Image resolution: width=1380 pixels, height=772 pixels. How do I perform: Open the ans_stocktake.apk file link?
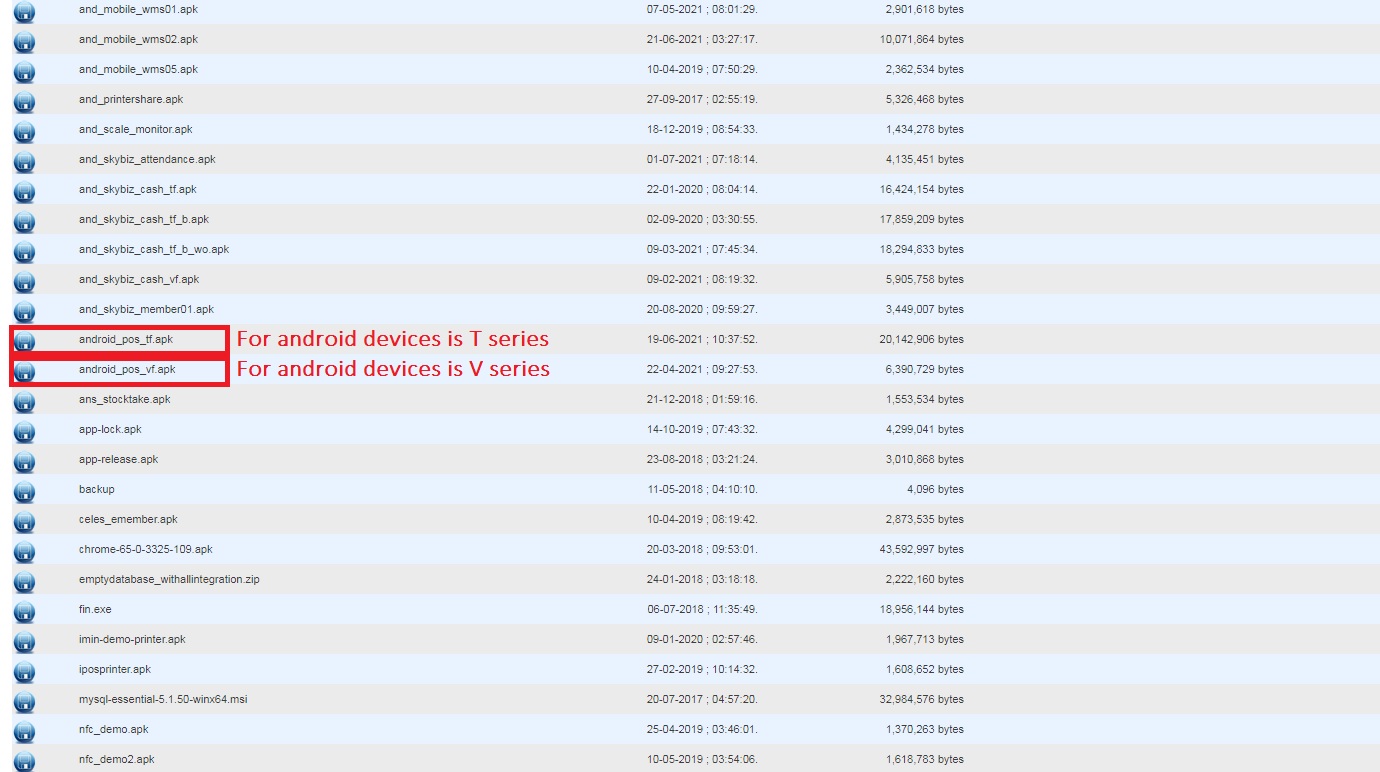[x=124, y=399]
